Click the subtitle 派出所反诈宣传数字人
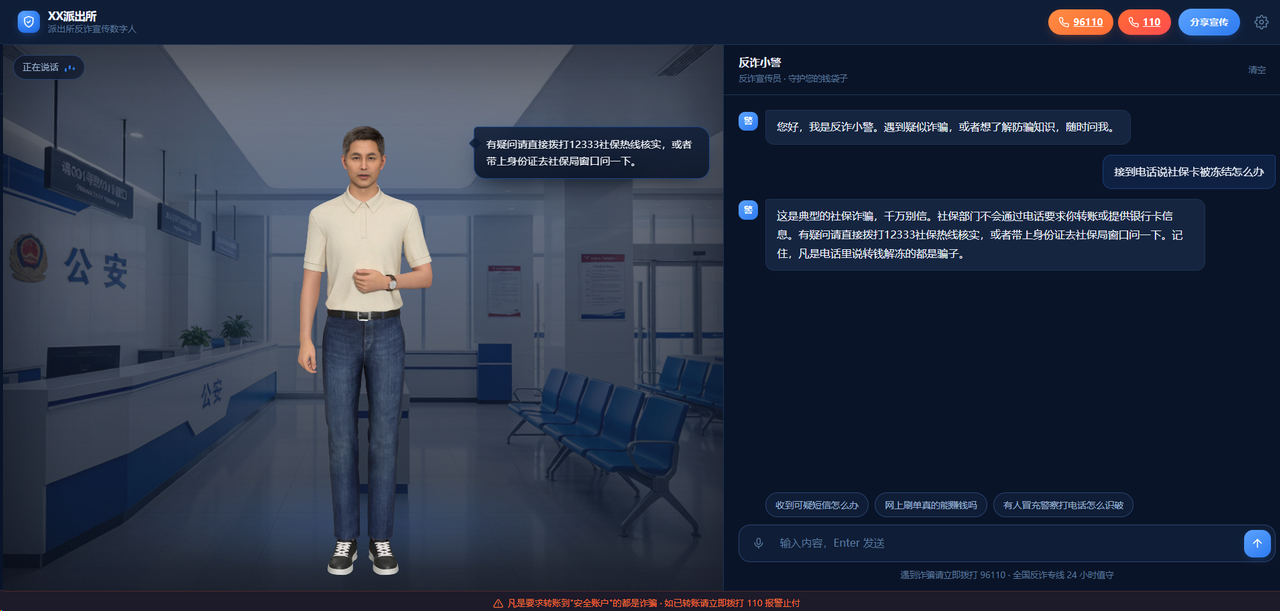Image resolution: width=1280 pixels, height=611 pixels. point(92,30)
